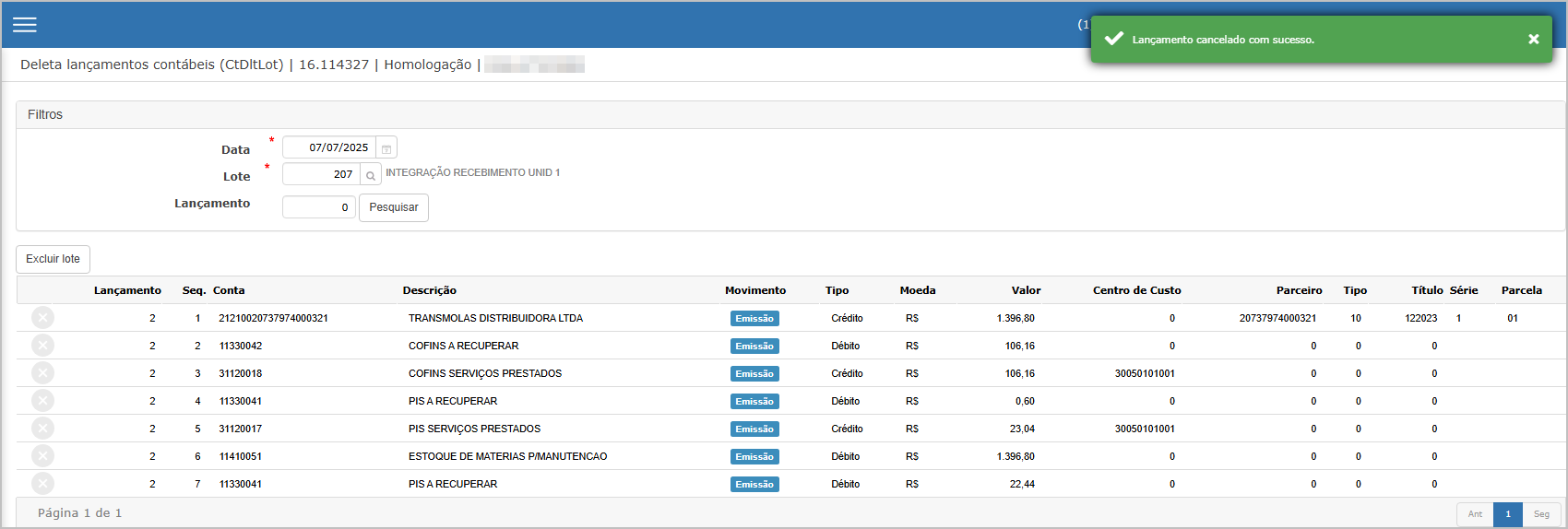Click delete icon for PIS SERVIÇOS PRESTADOS row

tap(42, 429)
